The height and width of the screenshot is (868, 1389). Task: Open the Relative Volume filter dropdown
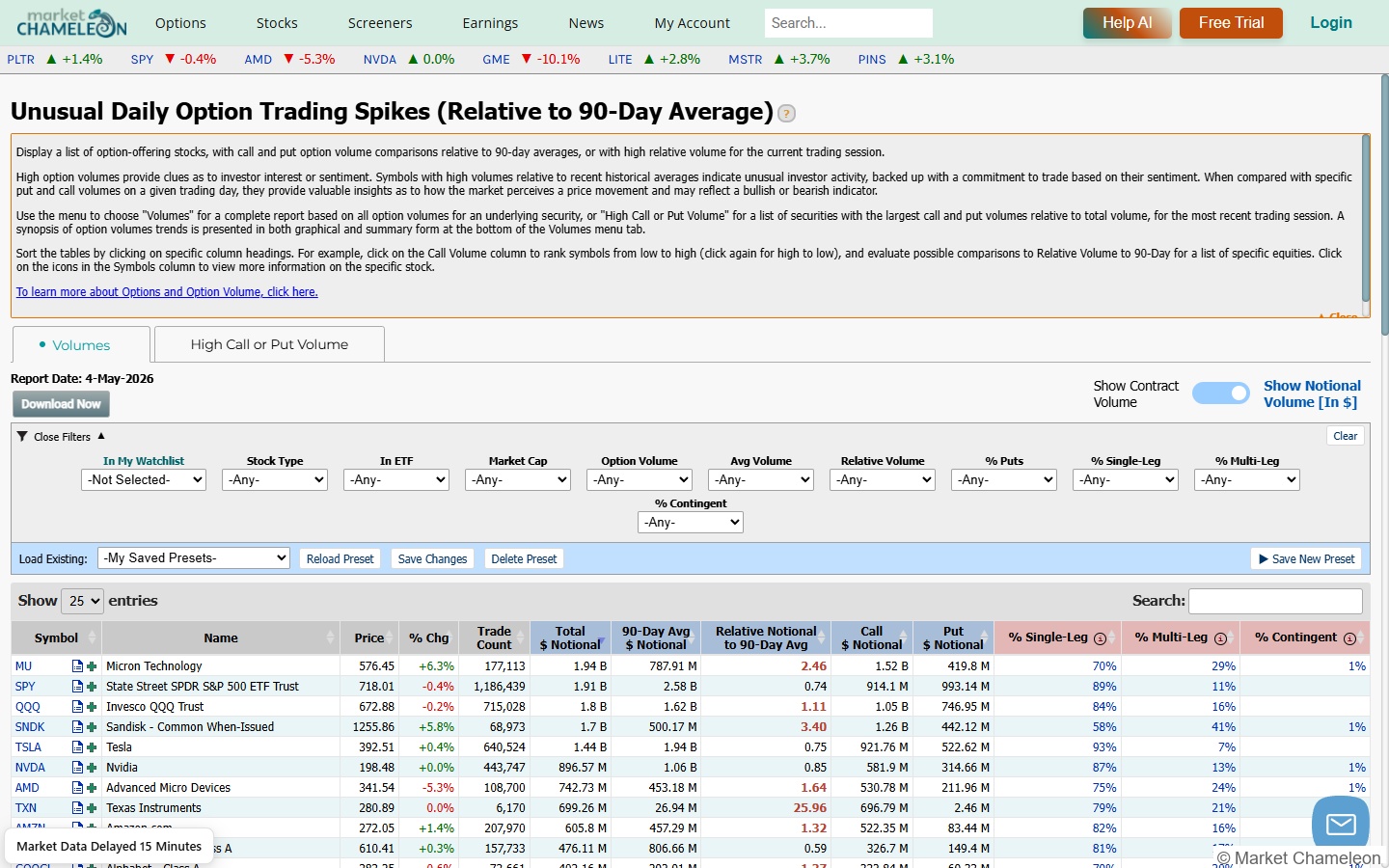coord(883,479)
